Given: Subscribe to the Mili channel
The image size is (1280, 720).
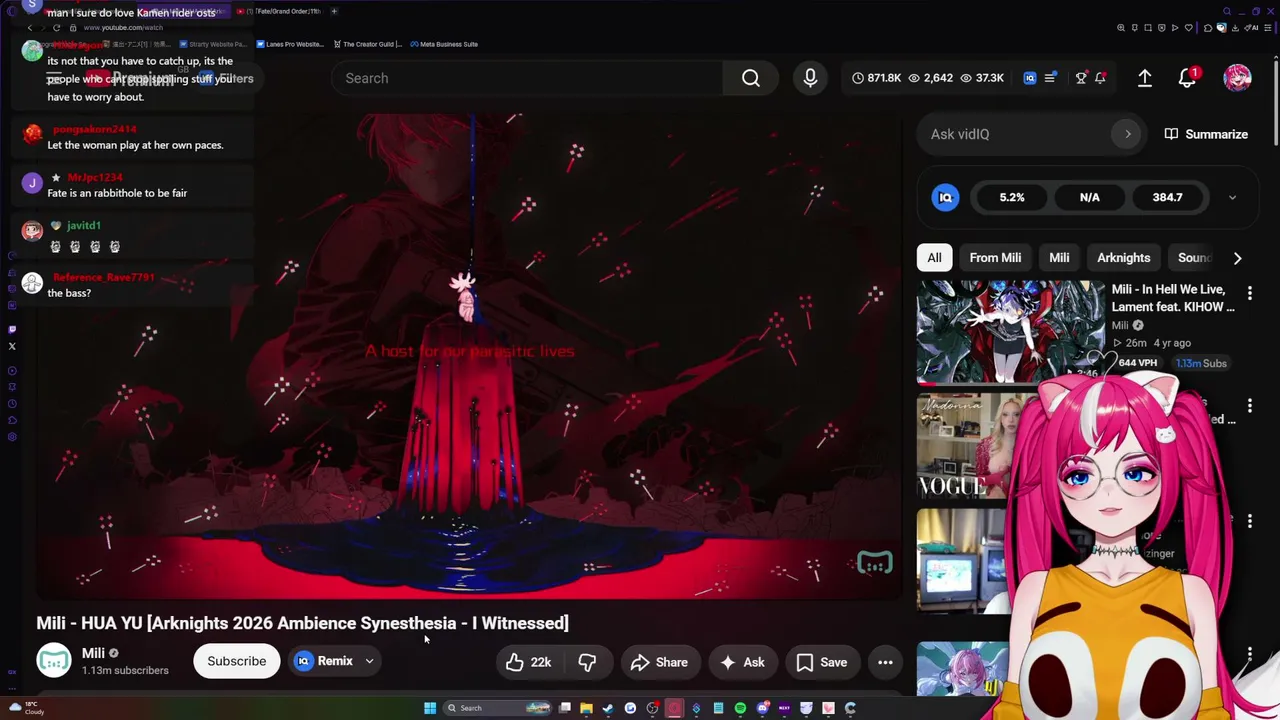Looking at the screenshot, I should coord(237,661).
